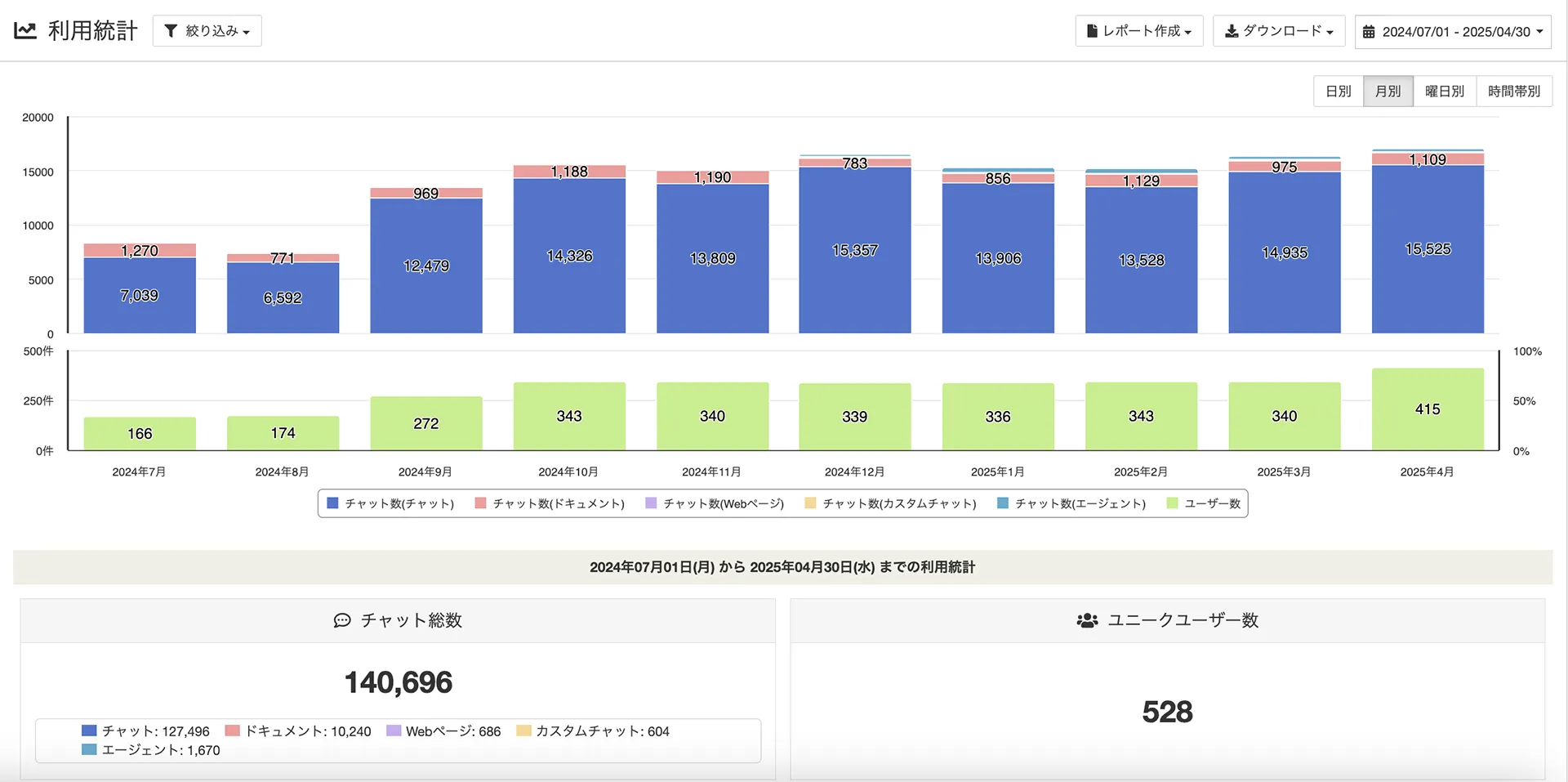Click the total chat count 140,696

(x=399, y=682)
